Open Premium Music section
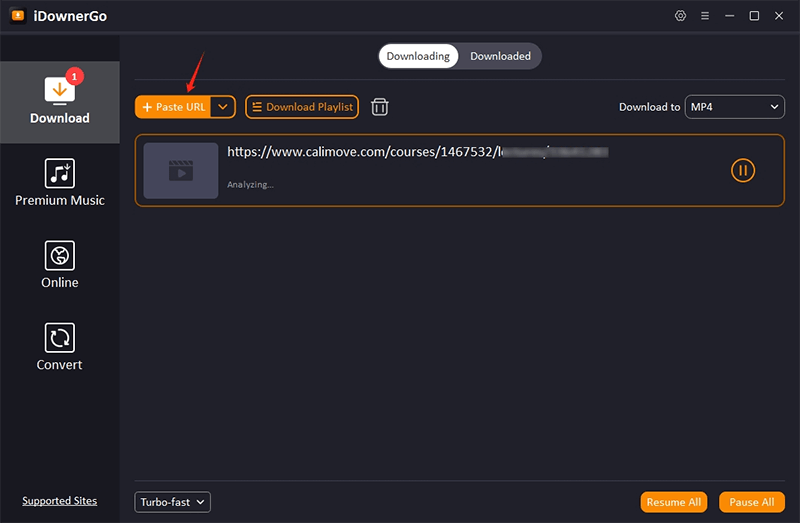 coord(59,183)
